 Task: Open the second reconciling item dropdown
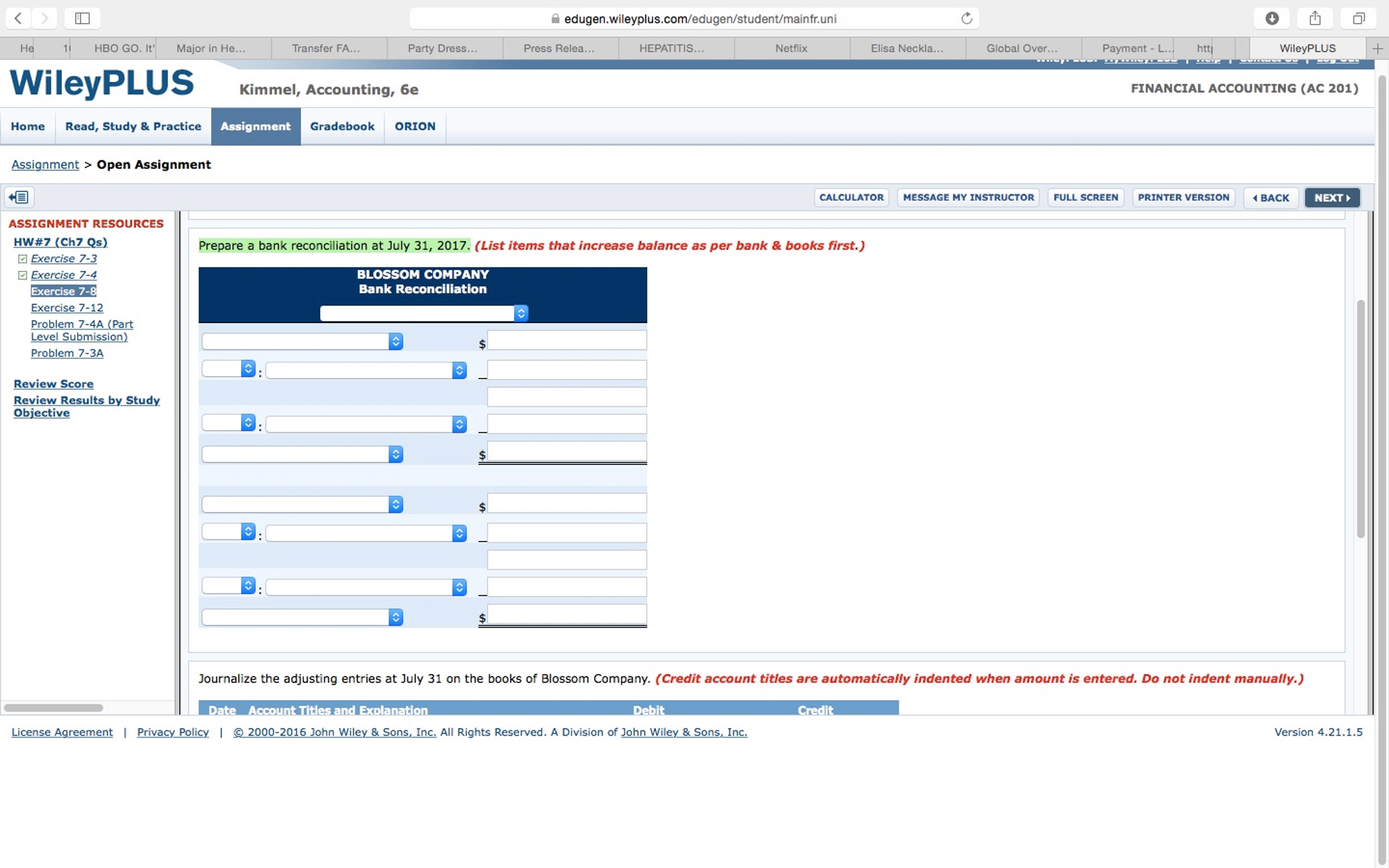366,424
